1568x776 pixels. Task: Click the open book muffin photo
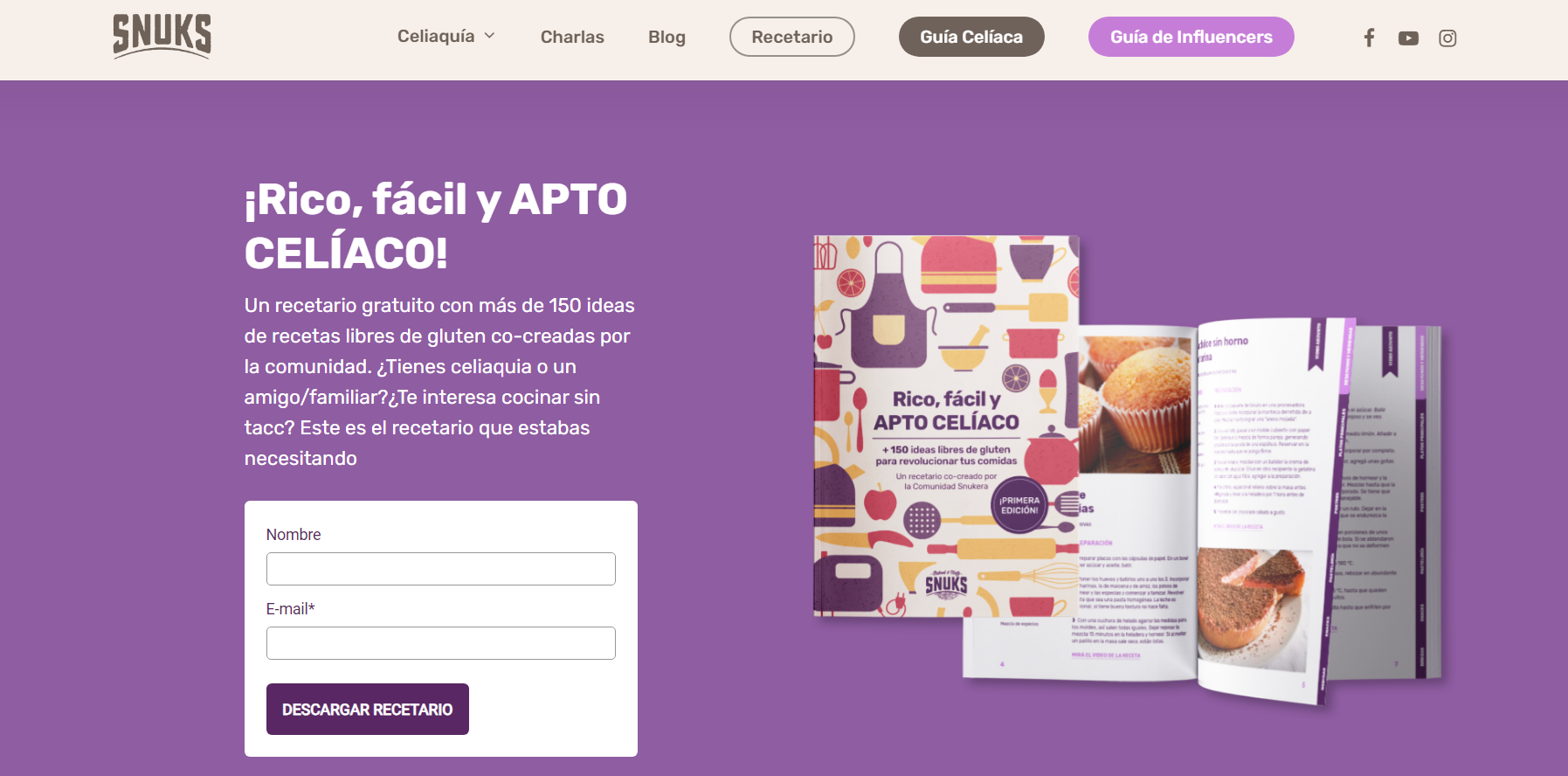click(1135, 405)
